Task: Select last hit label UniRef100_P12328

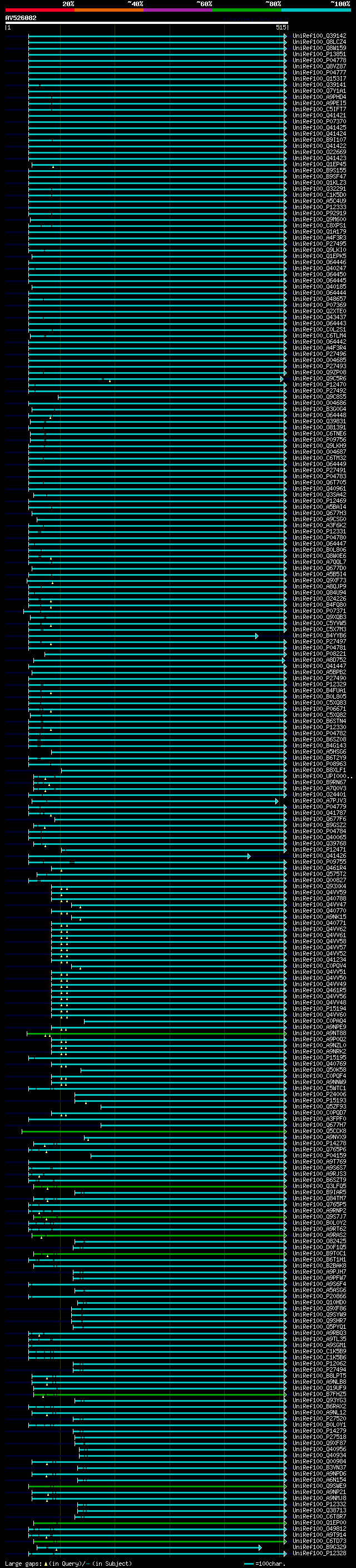Action: click(x=319, y=1553)
